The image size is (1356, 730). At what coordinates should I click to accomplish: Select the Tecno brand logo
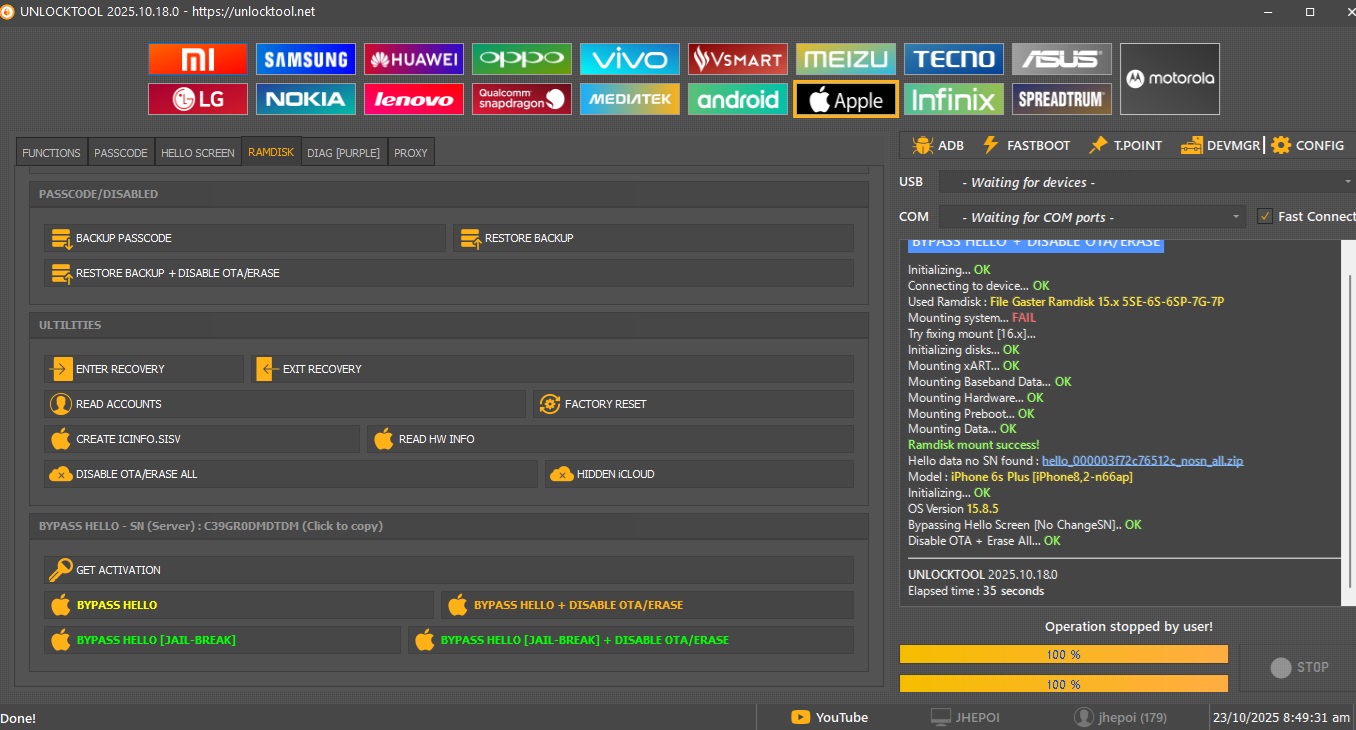(954, 59)
